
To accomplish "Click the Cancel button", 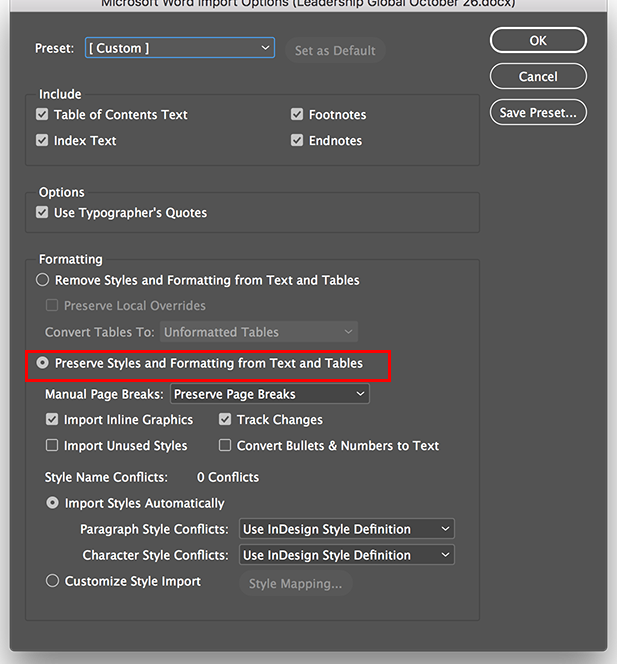I will [538, 77].
